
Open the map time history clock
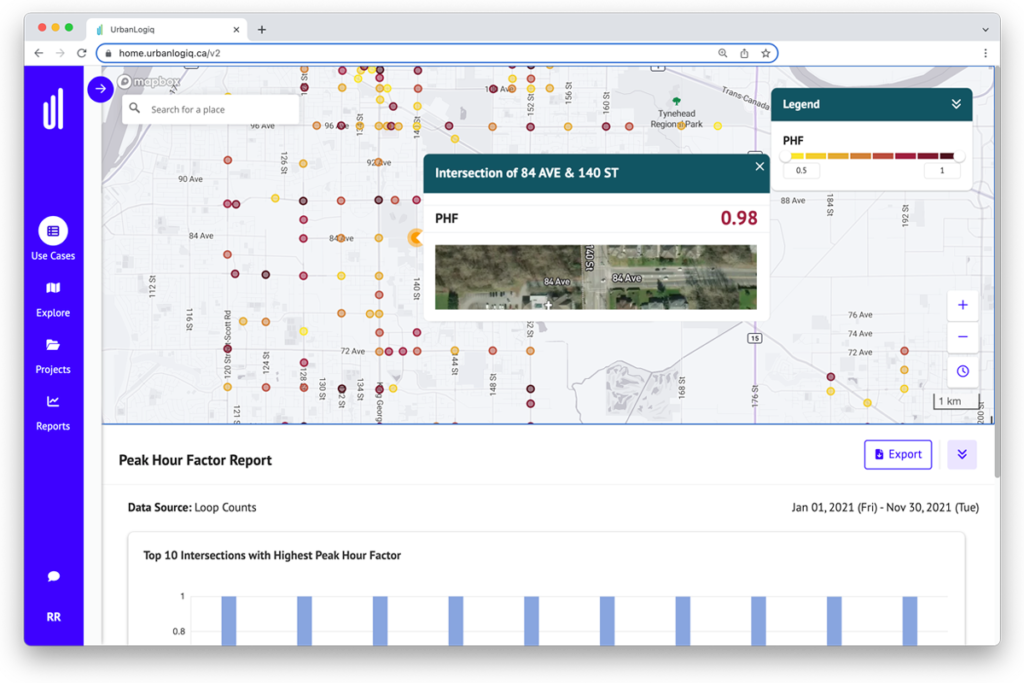tap(962, 371)
